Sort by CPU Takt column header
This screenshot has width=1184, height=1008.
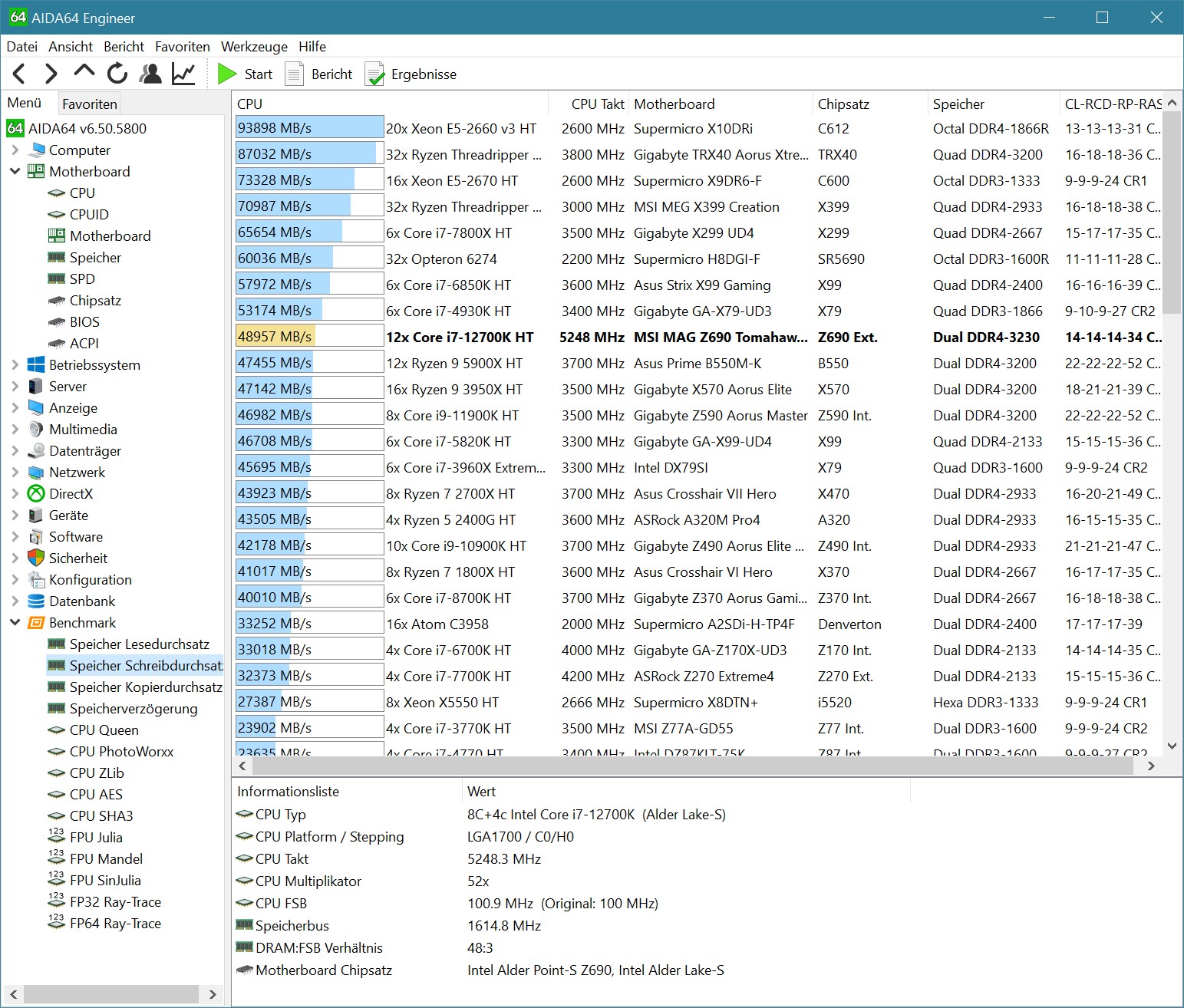click(x=589, y=104)
